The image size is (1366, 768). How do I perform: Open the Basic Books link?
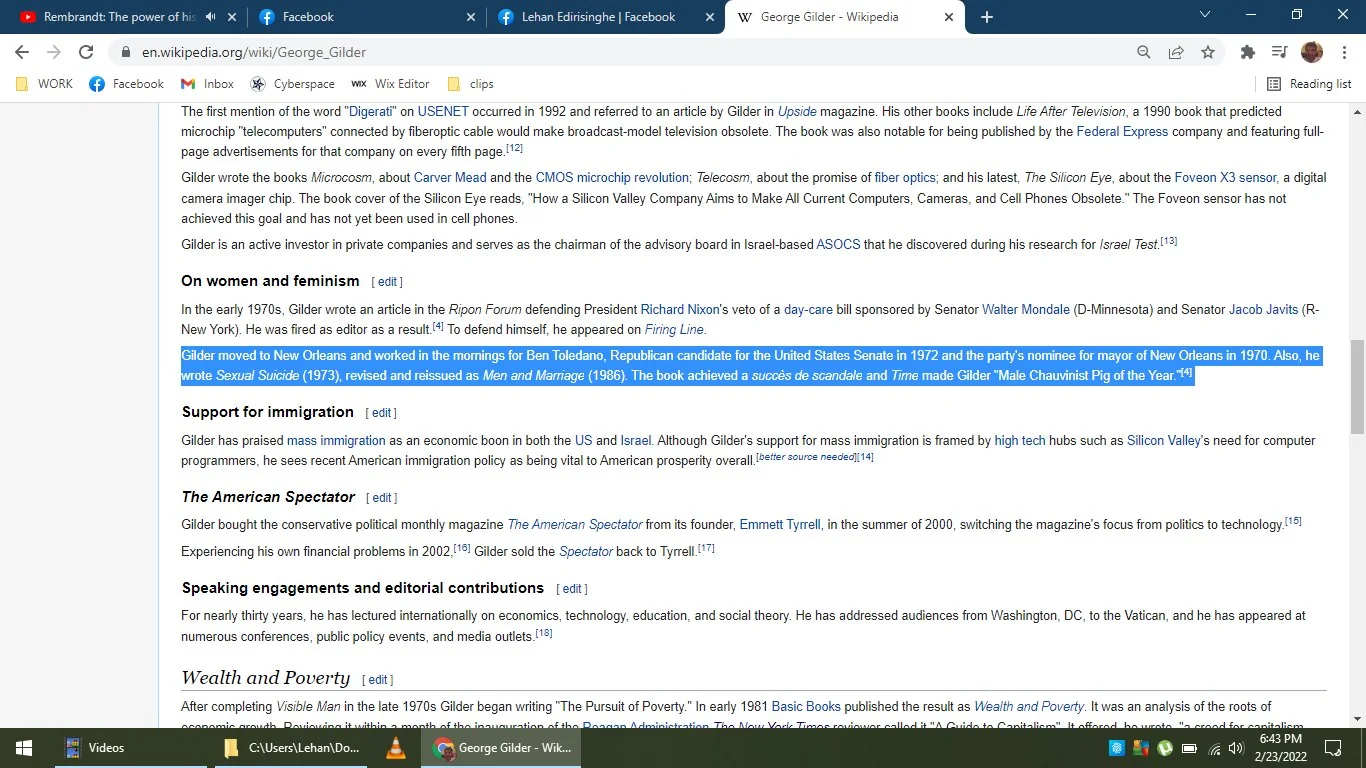coord(806,707)
